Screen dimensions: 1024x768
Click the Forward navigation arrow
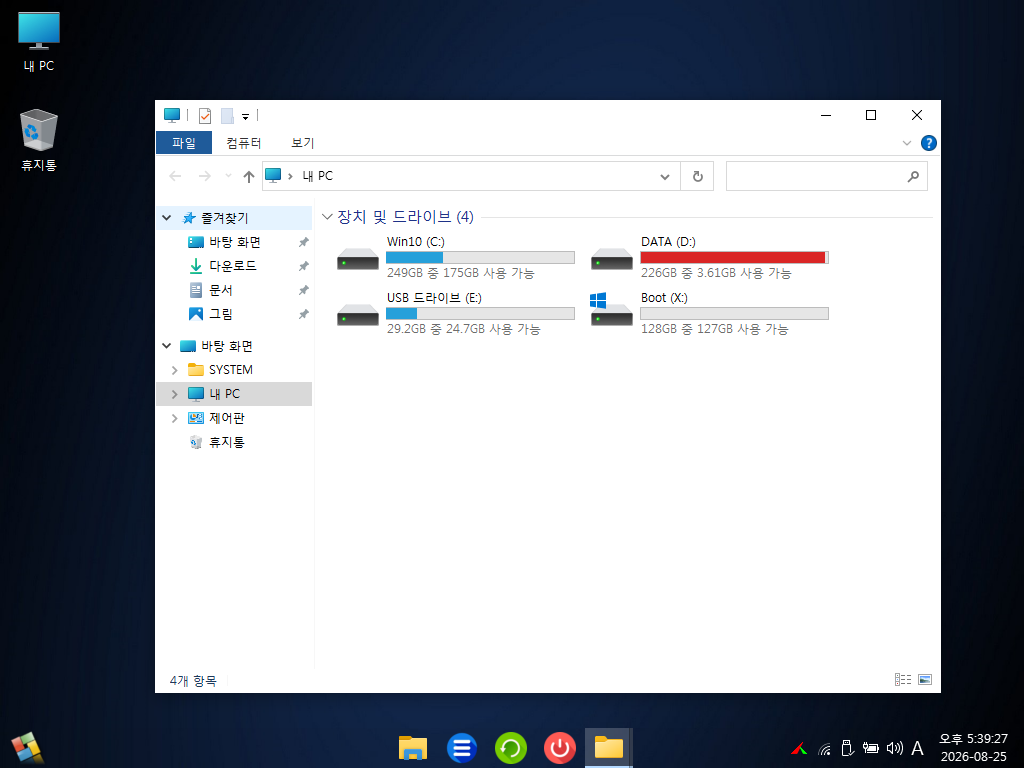pyautogui.click(x=204, y=176)
